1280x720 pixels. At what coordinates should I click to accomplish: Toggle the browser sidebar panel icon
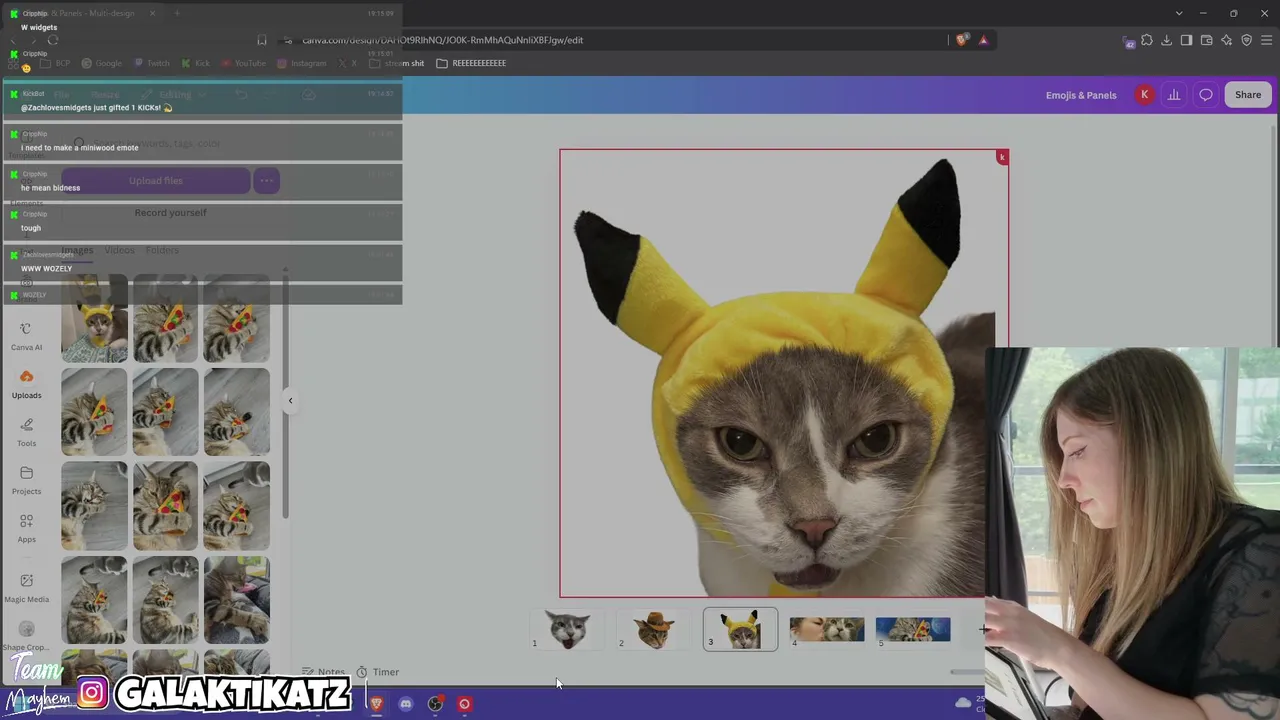1186,40
